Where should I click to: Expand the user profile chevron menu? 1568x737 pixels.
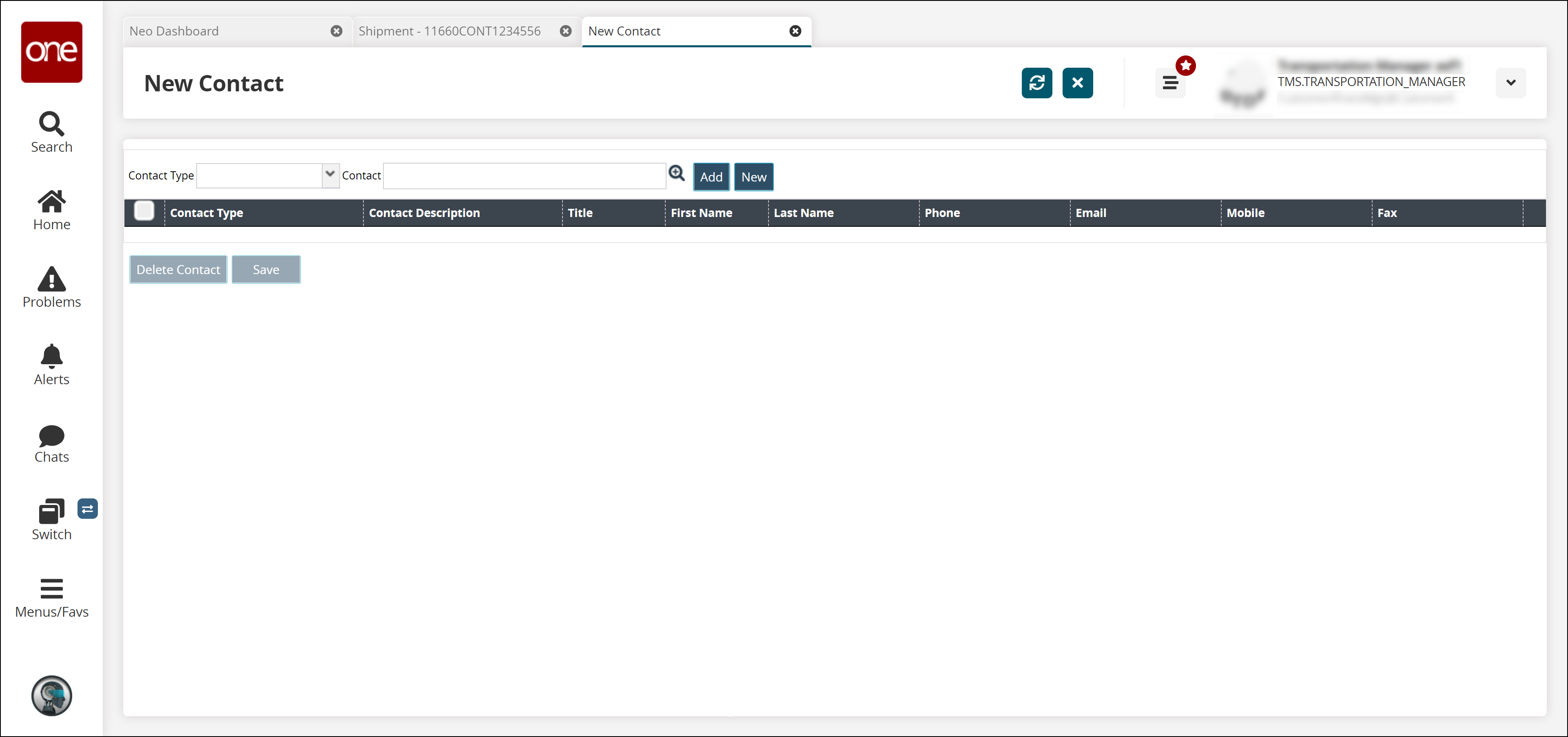1510,83
